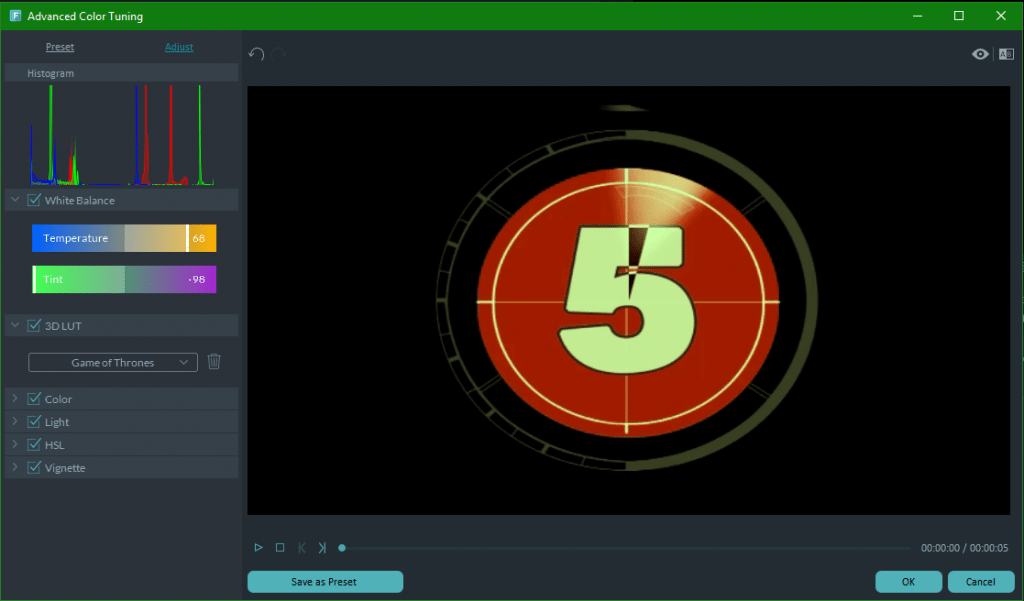Toggle the HSL checkbox
The height and width of the screenshot is (601, 1024).
click(34, 444)
